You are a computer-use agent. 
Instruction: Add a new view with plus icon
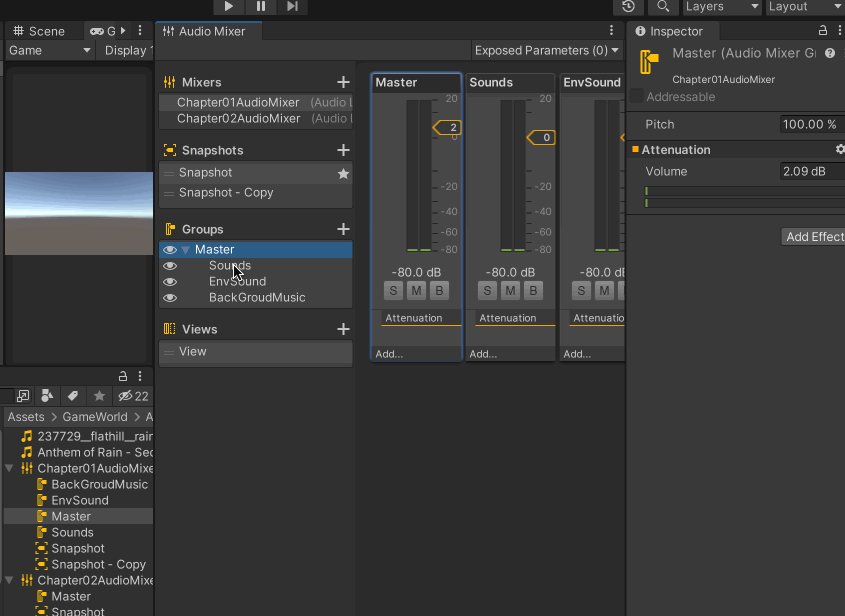(343, 329)
